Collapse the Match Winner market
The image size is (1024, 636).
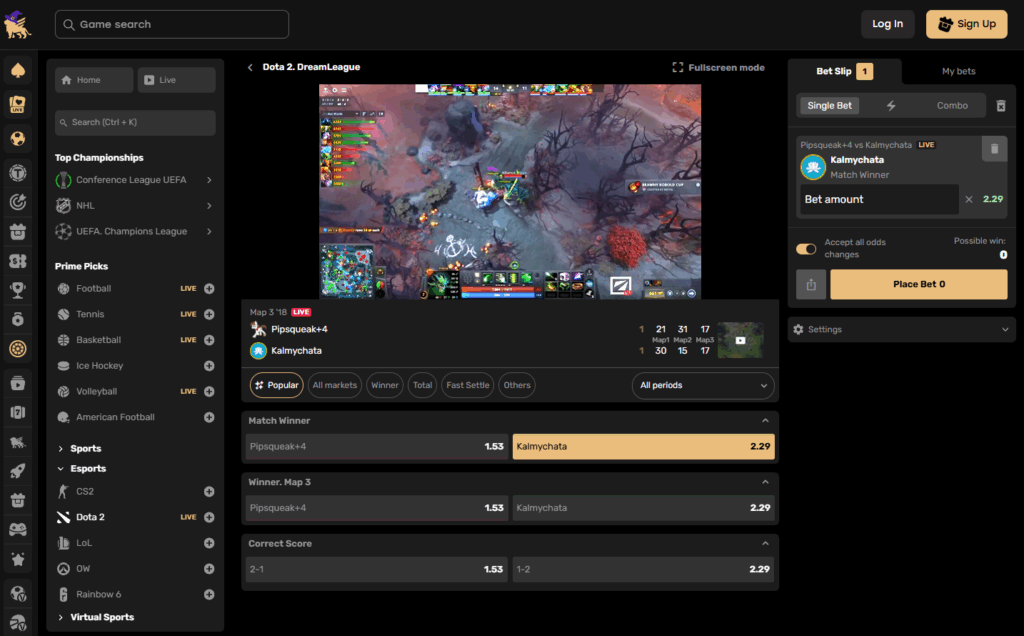coord(765,421)
